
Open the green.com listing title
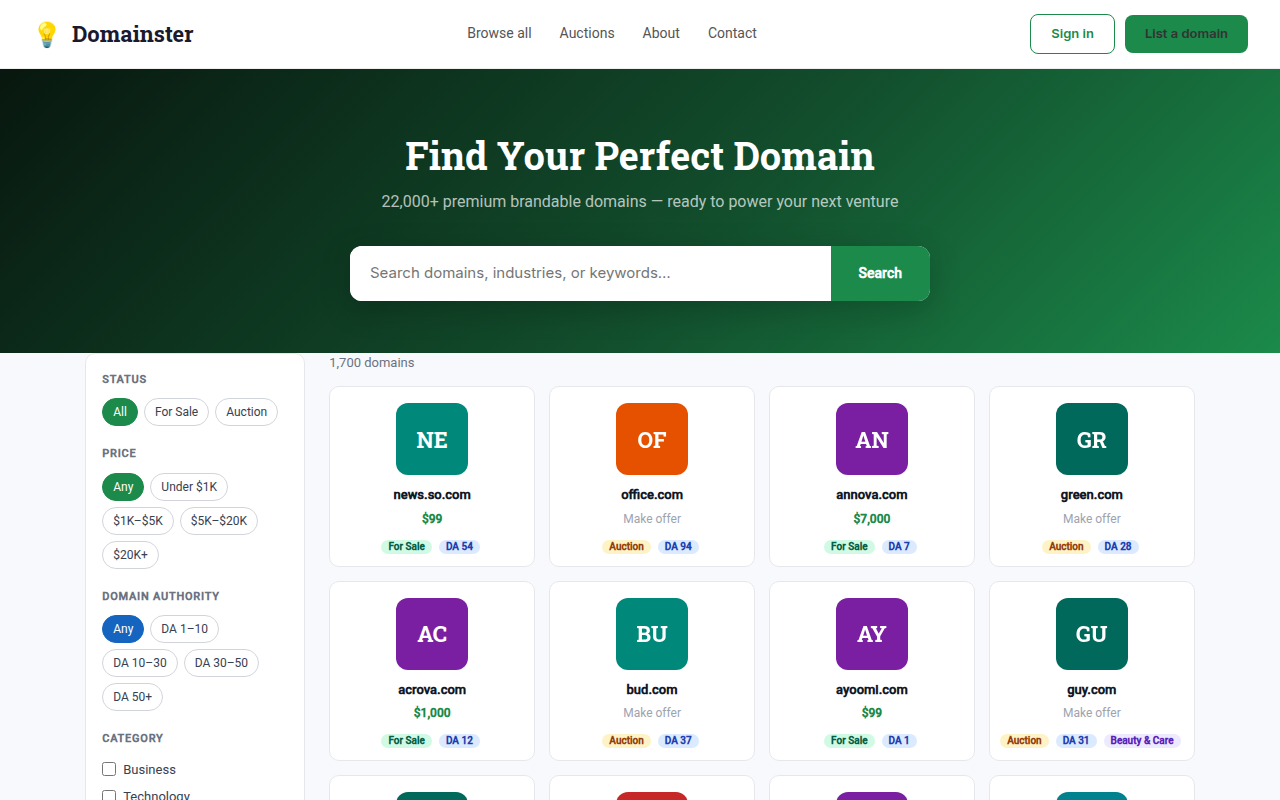[x=1092, y=495]
